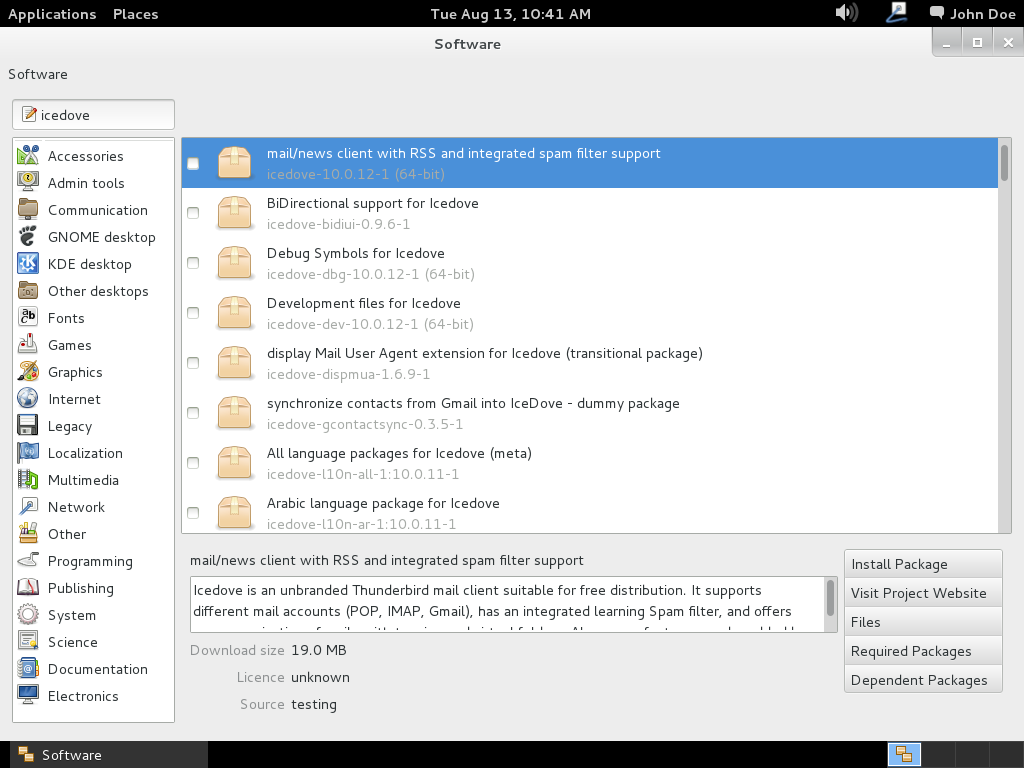
Task: View Dependent Packages
Action: [923, 680]
